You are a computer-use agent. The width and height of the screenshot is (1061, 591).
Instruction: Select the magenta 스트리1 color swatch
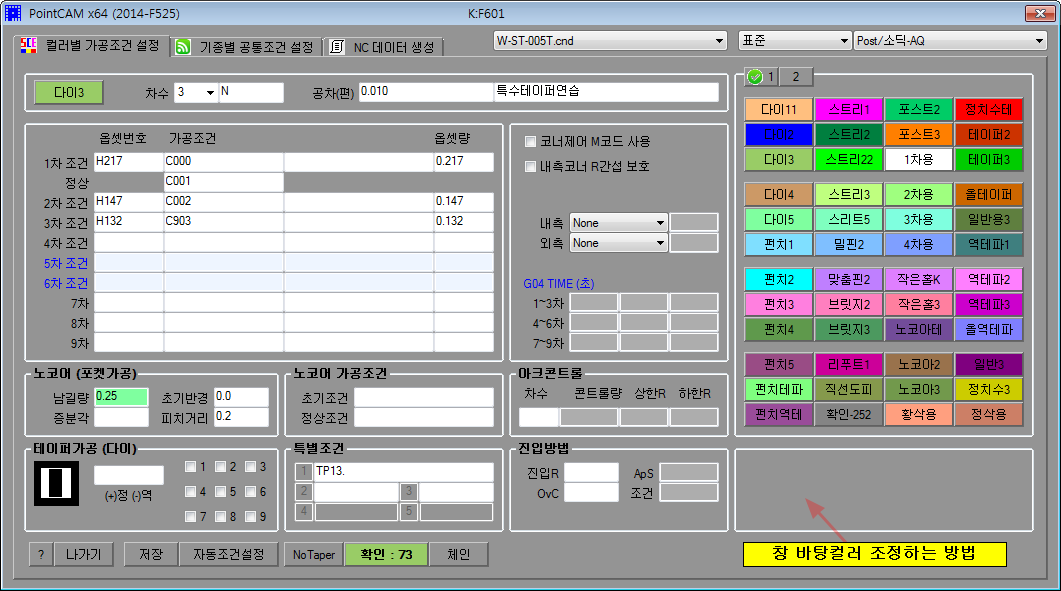click(x=849, y=109)
